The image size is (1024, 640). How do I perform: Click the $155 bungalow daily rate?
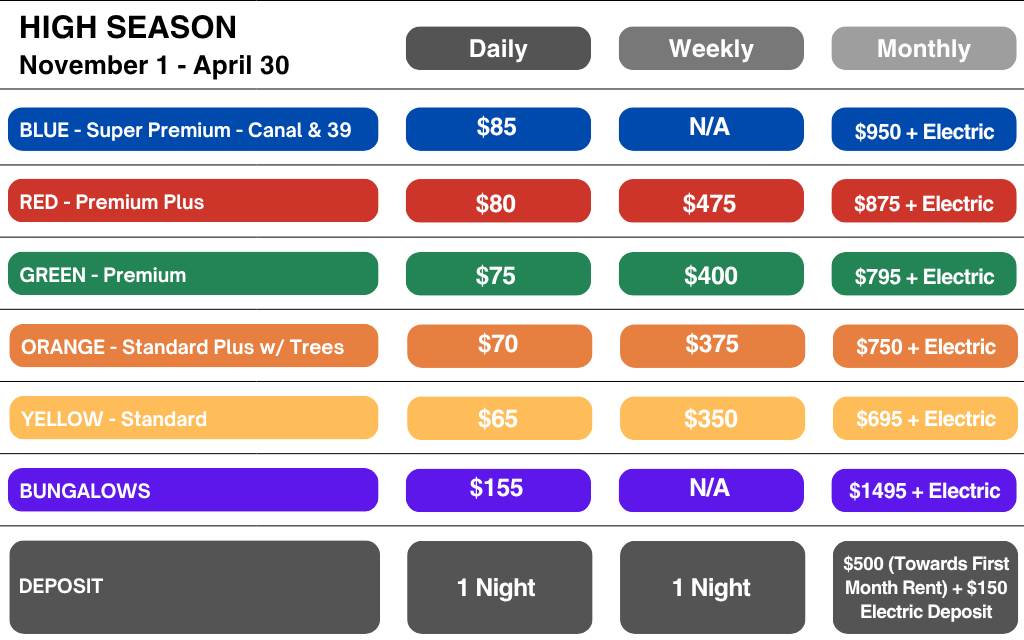(498, 489)
